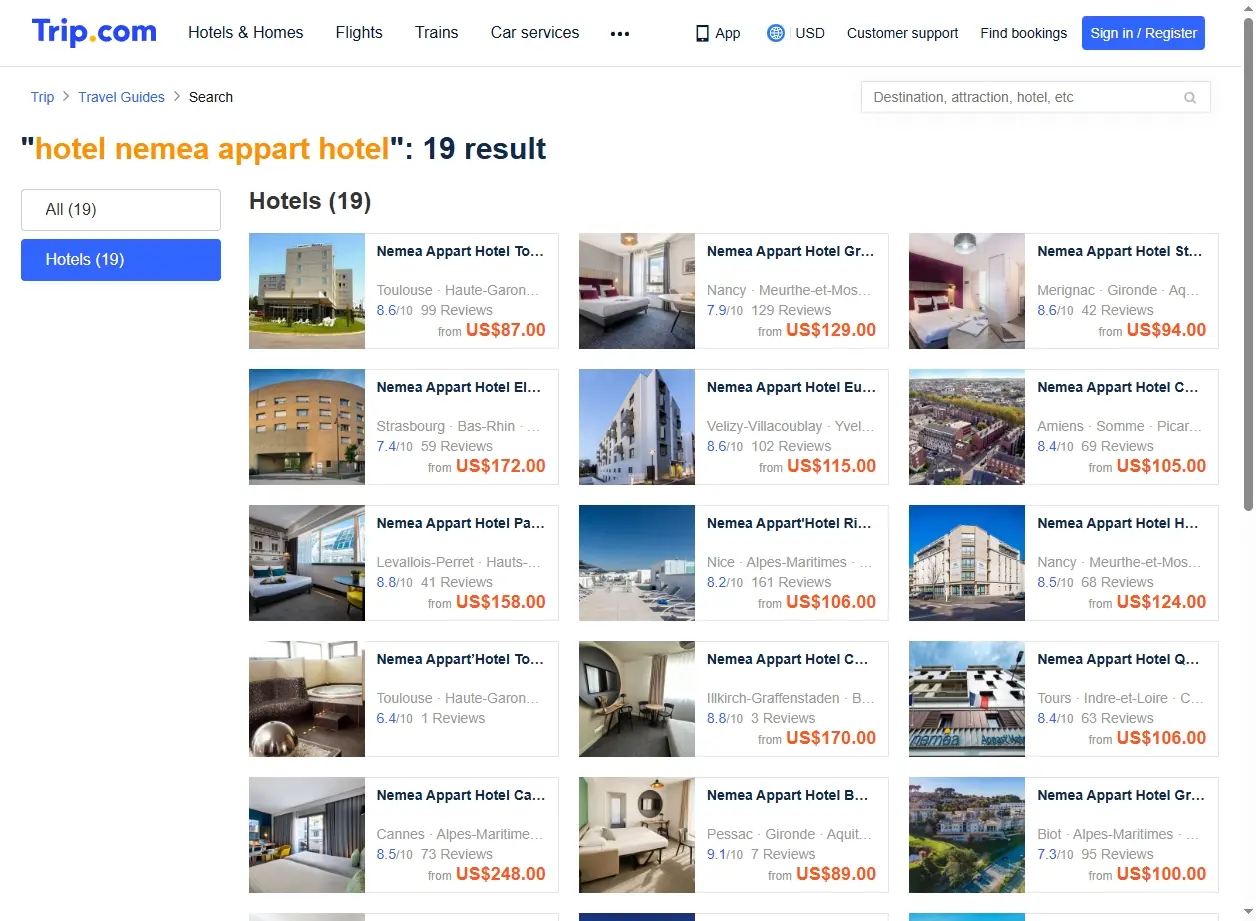Open the Strasbourg hotel building thumbnail
The image size is (1256, 921).
pos(307,427)
